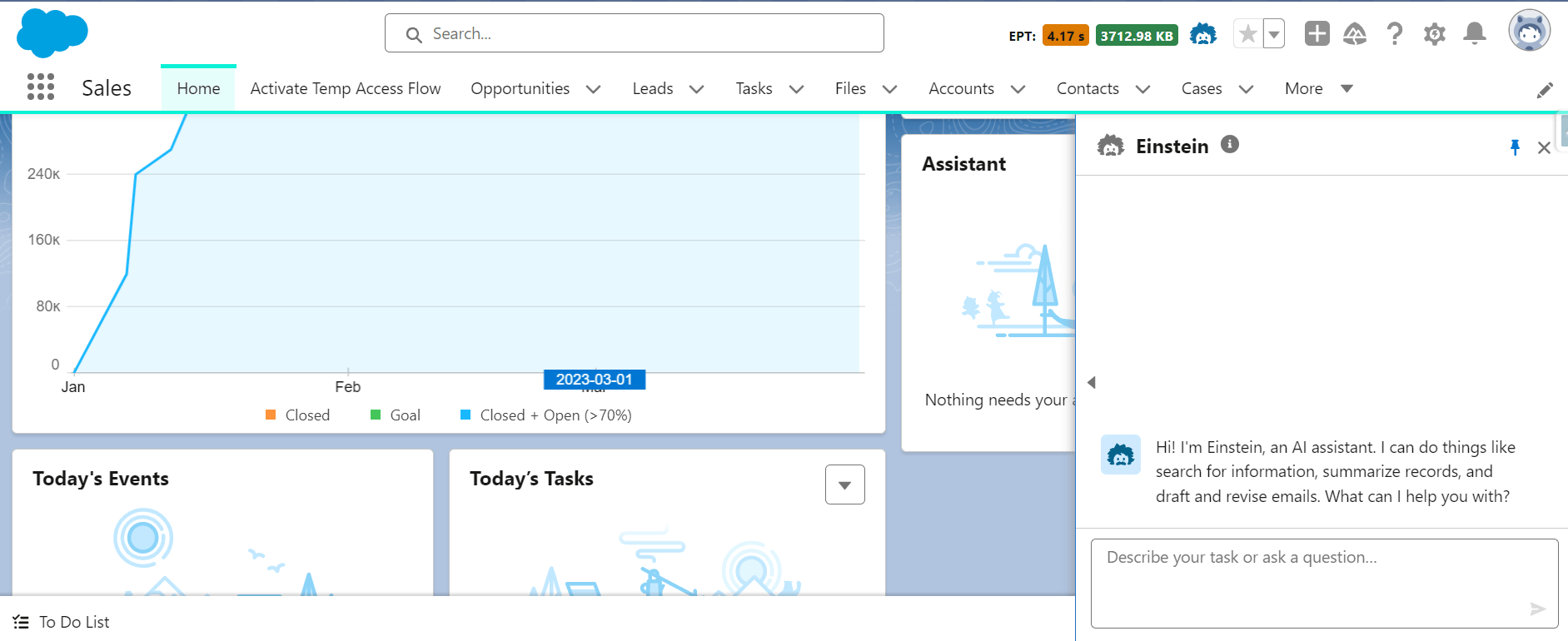1568x641 pixels.
Task: Click the Today's Tasks heading
Action: click(531, 479)
